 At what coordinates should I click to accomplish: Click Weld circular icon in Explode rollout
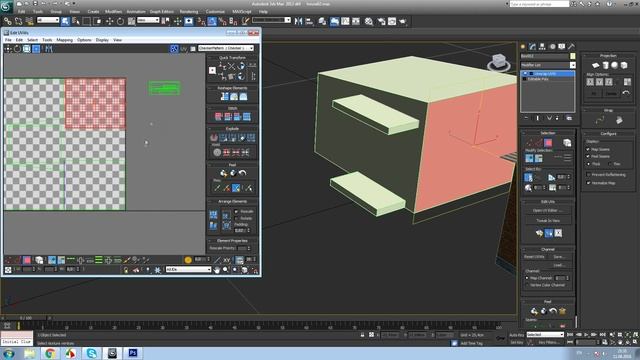pos(217,152)
